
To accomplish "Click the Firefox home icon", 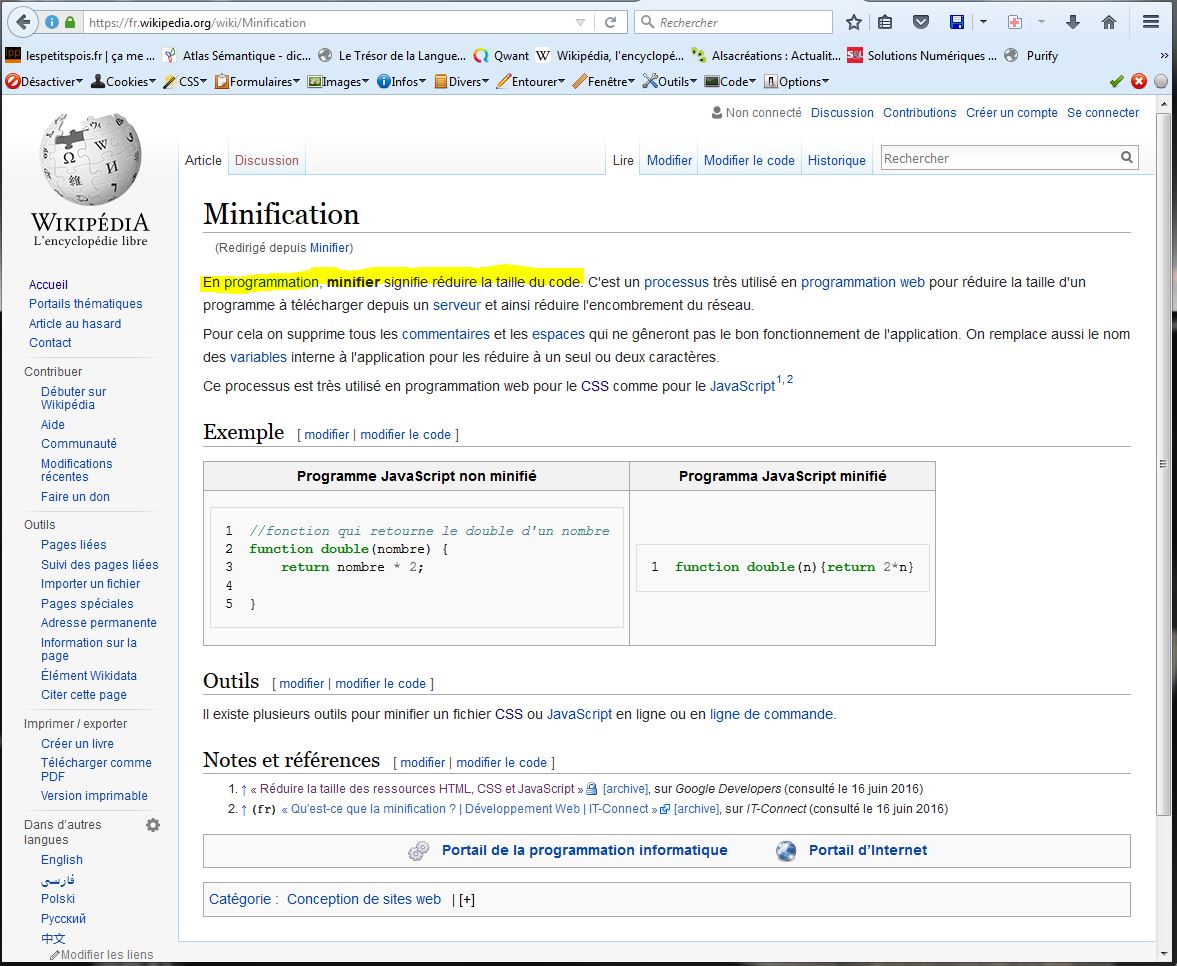I will pyautogui.click(x=1108, y=22).
